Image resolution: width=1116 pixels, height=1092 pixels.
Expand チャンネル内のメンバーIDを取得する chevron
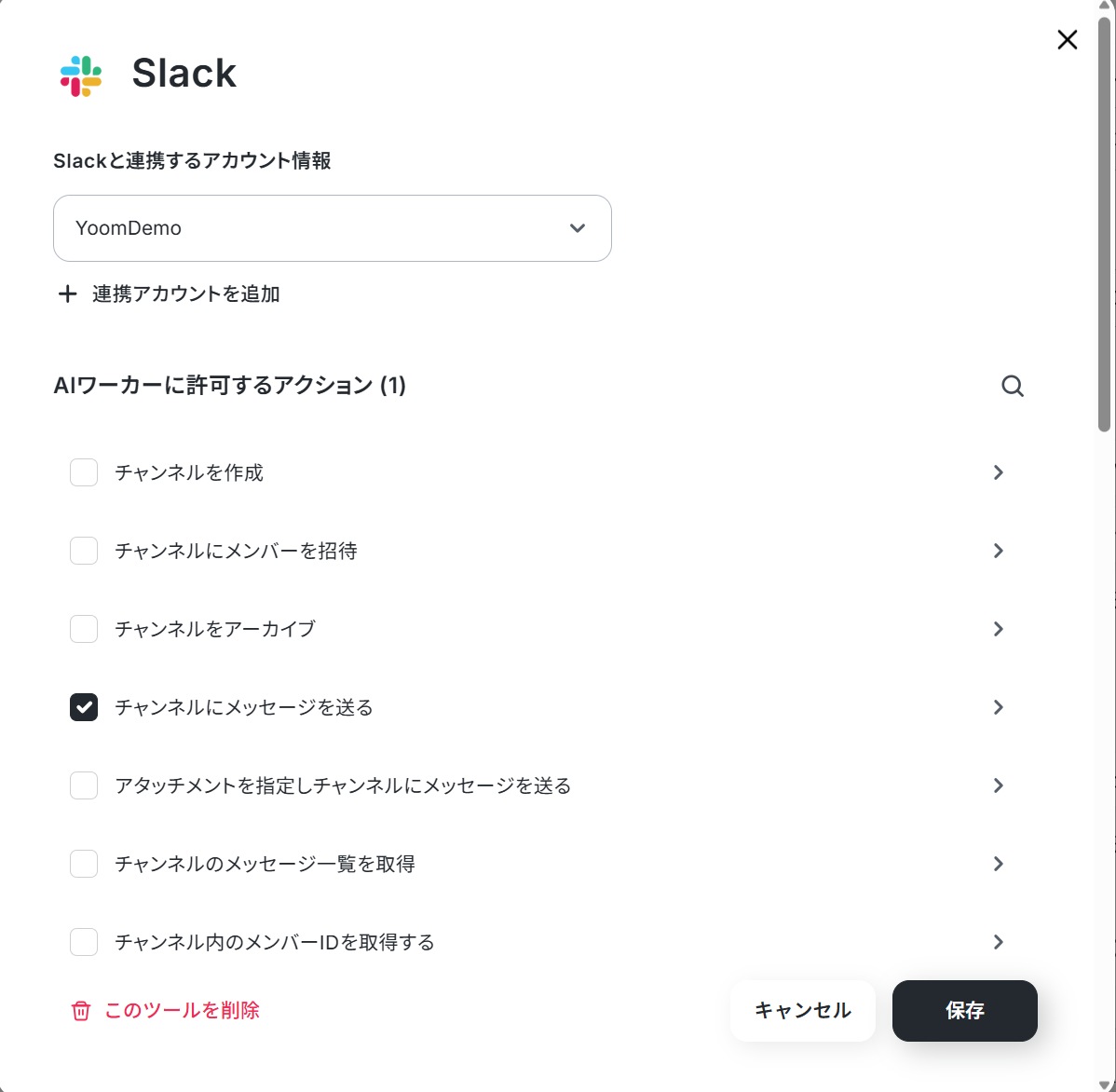coord(998,943)
